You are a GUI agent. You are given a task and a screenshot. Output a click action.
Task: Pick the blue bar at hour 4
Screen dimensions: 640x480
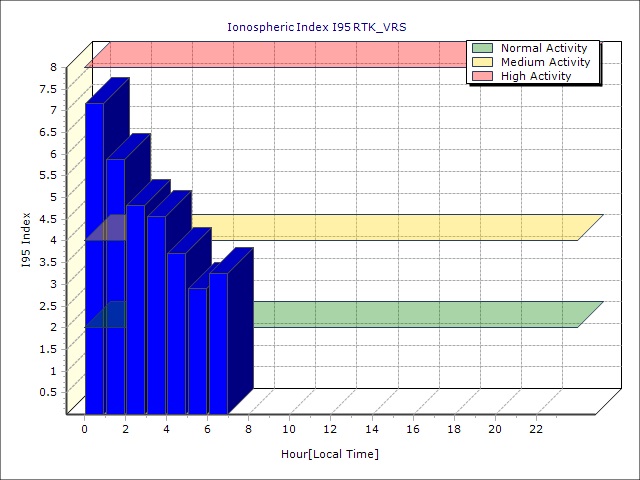[x=176, y=330]
